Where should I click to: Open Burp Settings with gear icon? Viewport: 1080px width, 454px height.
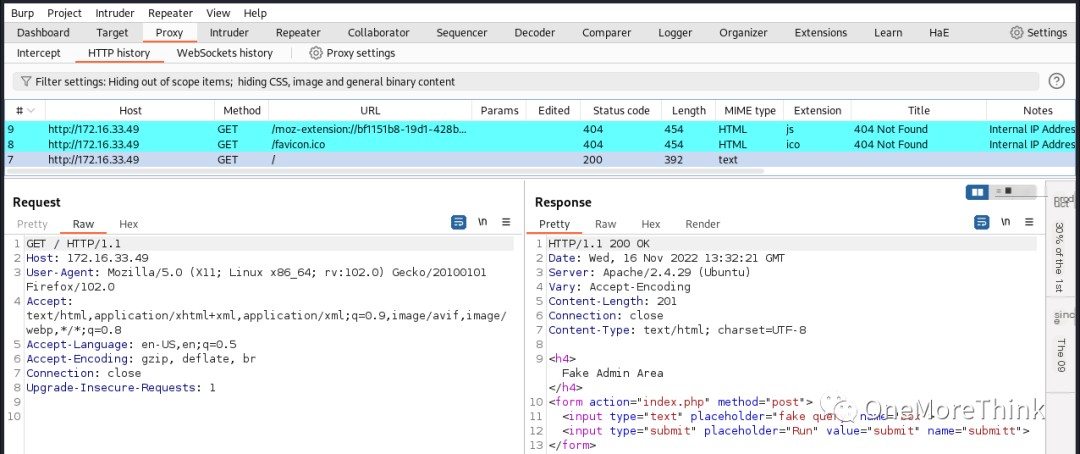1038,32
